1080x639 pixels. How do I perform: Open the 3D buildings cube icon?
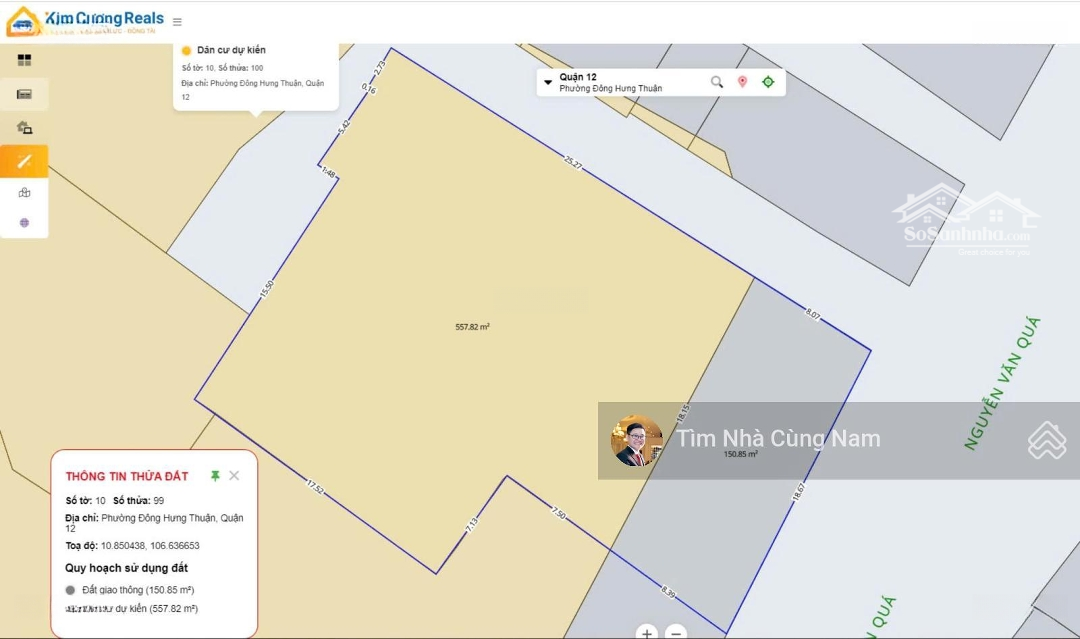click(24, 193)
